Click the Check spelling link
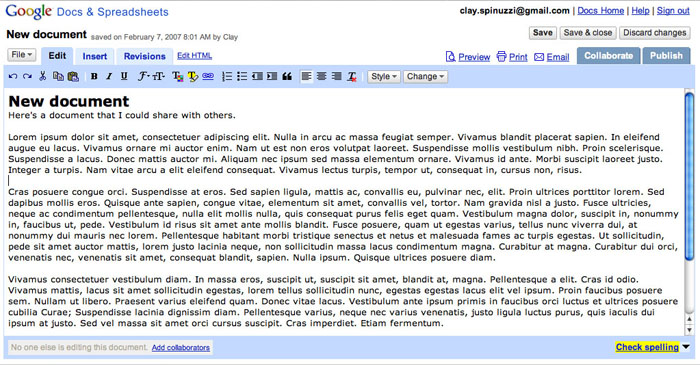Screen dimensions: 700x365 [647, 347]
